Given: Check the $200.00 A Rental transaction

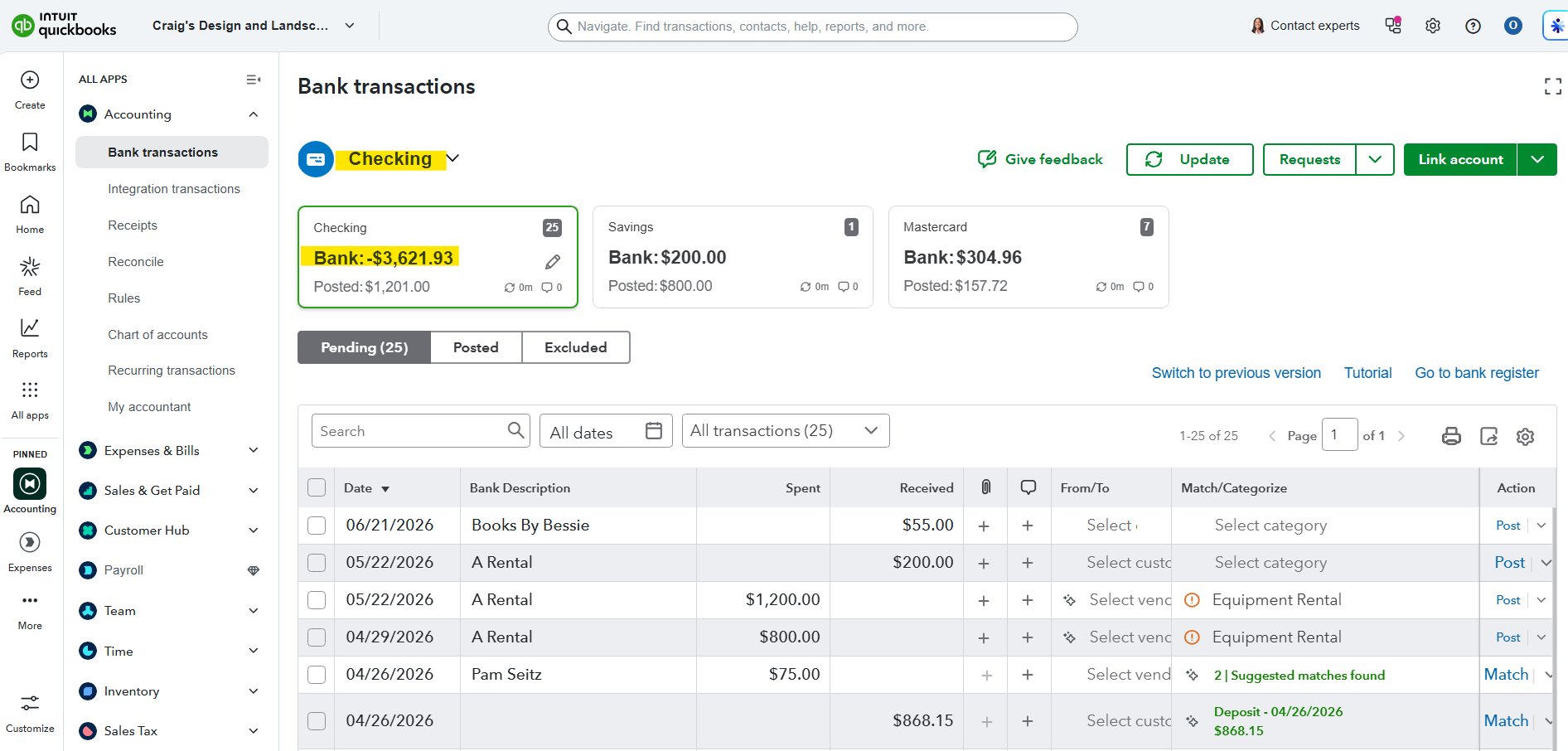Looking at the screenshot, I should pos(317,563).
